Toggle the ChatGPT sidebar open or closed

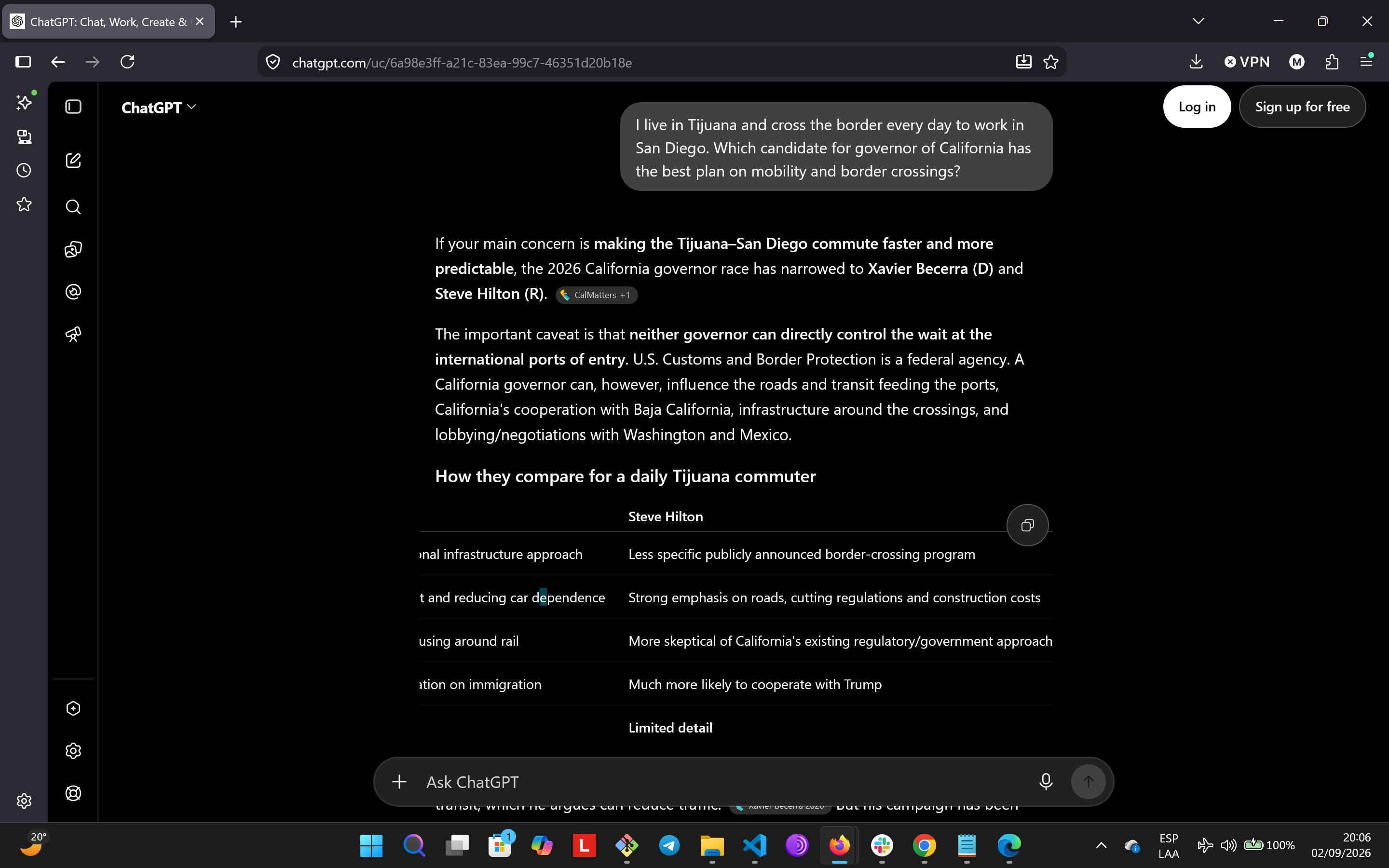[73, 107]
